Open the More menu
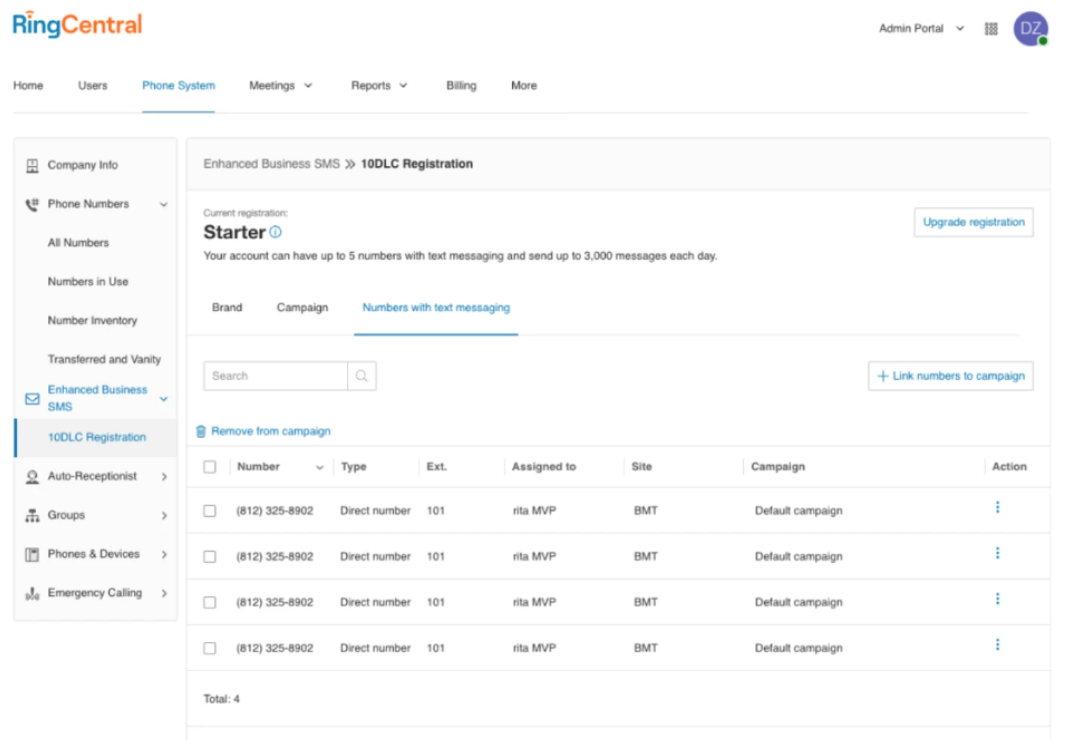This screenshot has height=740, width=1065. click(x=524, y=86)
